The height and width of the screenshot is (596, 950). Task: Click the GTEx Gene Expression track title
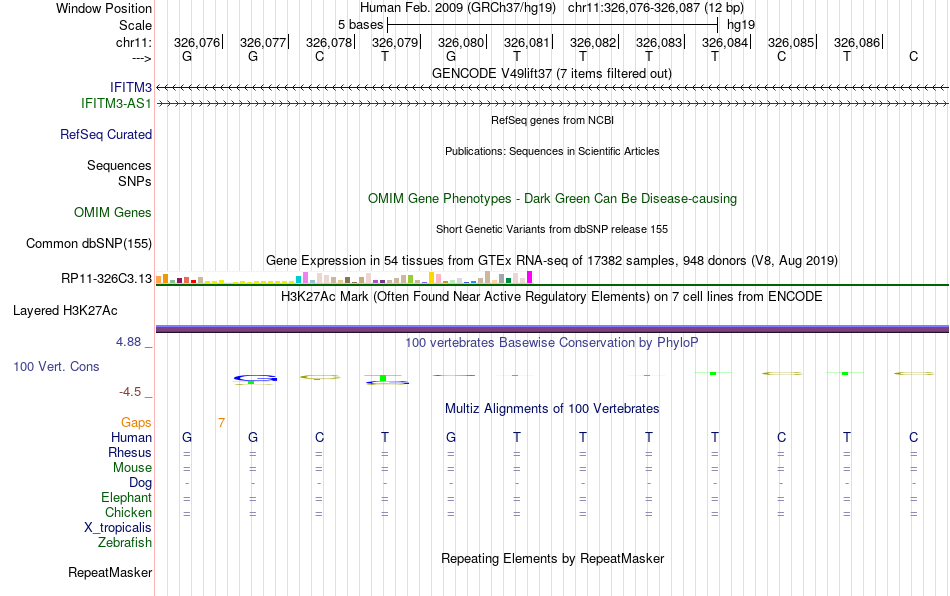pos(552,260)
